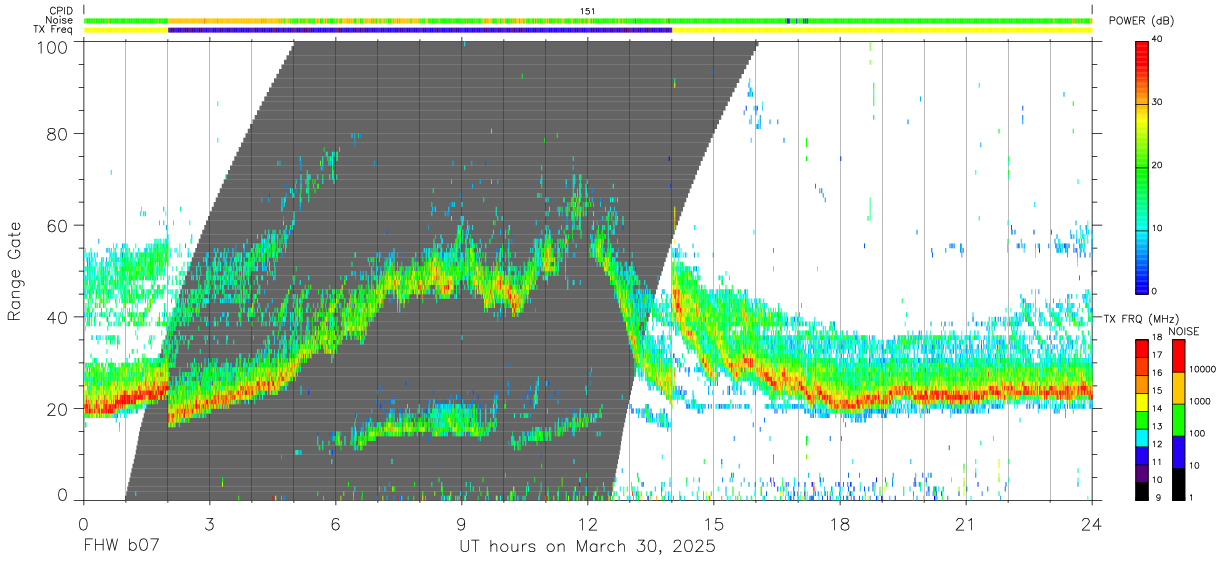This screenshot has width=1228, height=567.
Task: Click the 18 UT hour axis tick label
Action: pyautogui.click(x=840, y=525)
